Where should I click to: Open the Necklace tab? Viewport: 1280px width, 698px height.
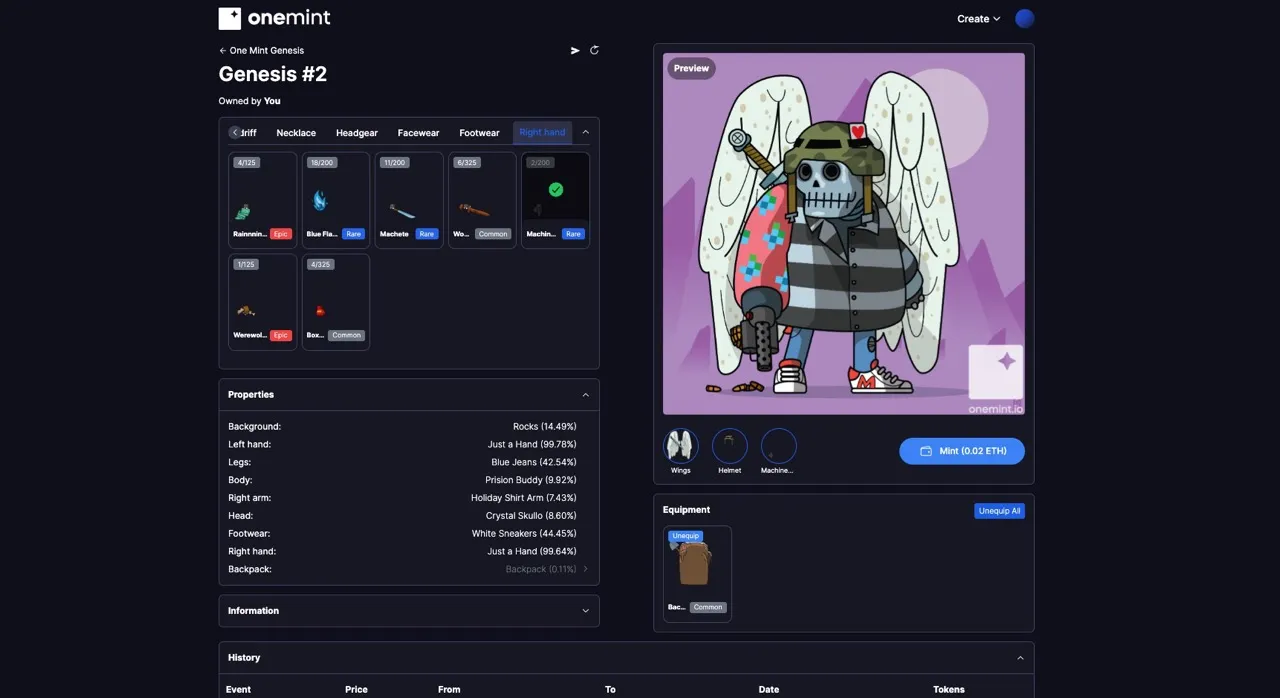tap(296, 133)
